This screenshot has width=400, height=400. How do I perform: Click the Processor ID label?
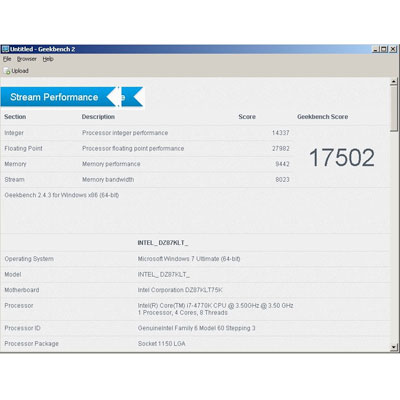[x=22, y=328]
